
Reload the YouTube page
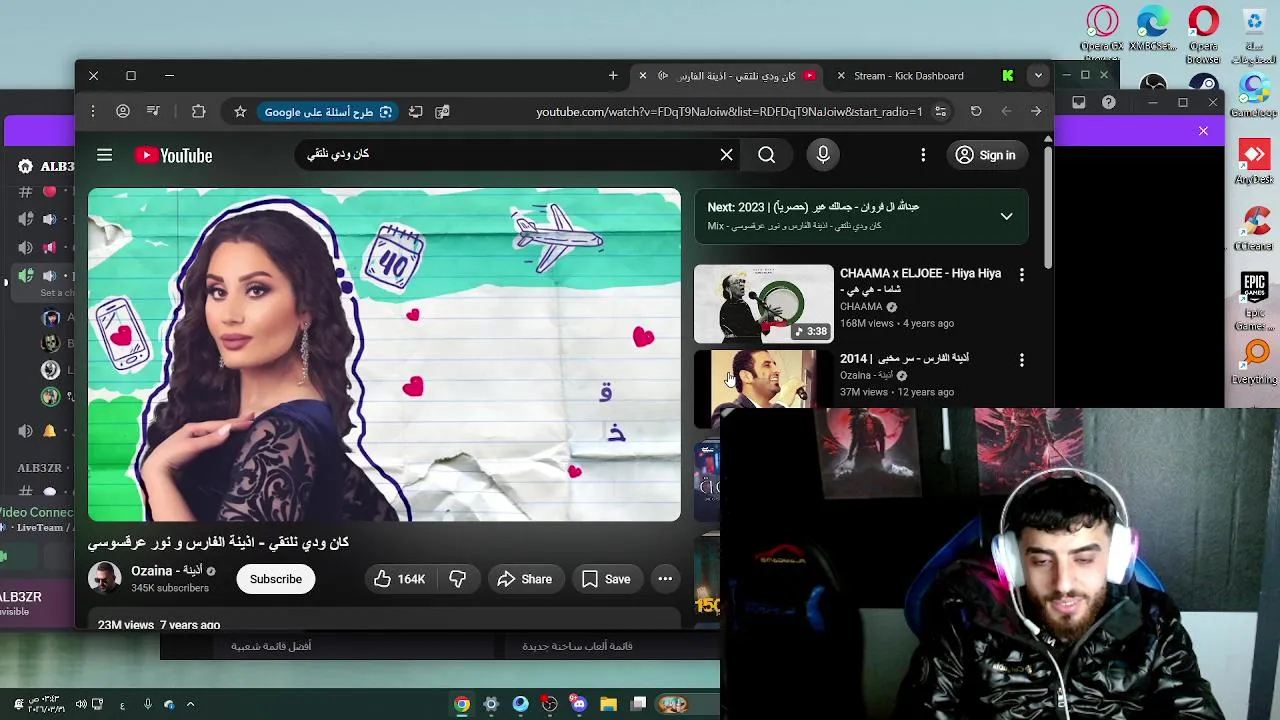(976, 112)
